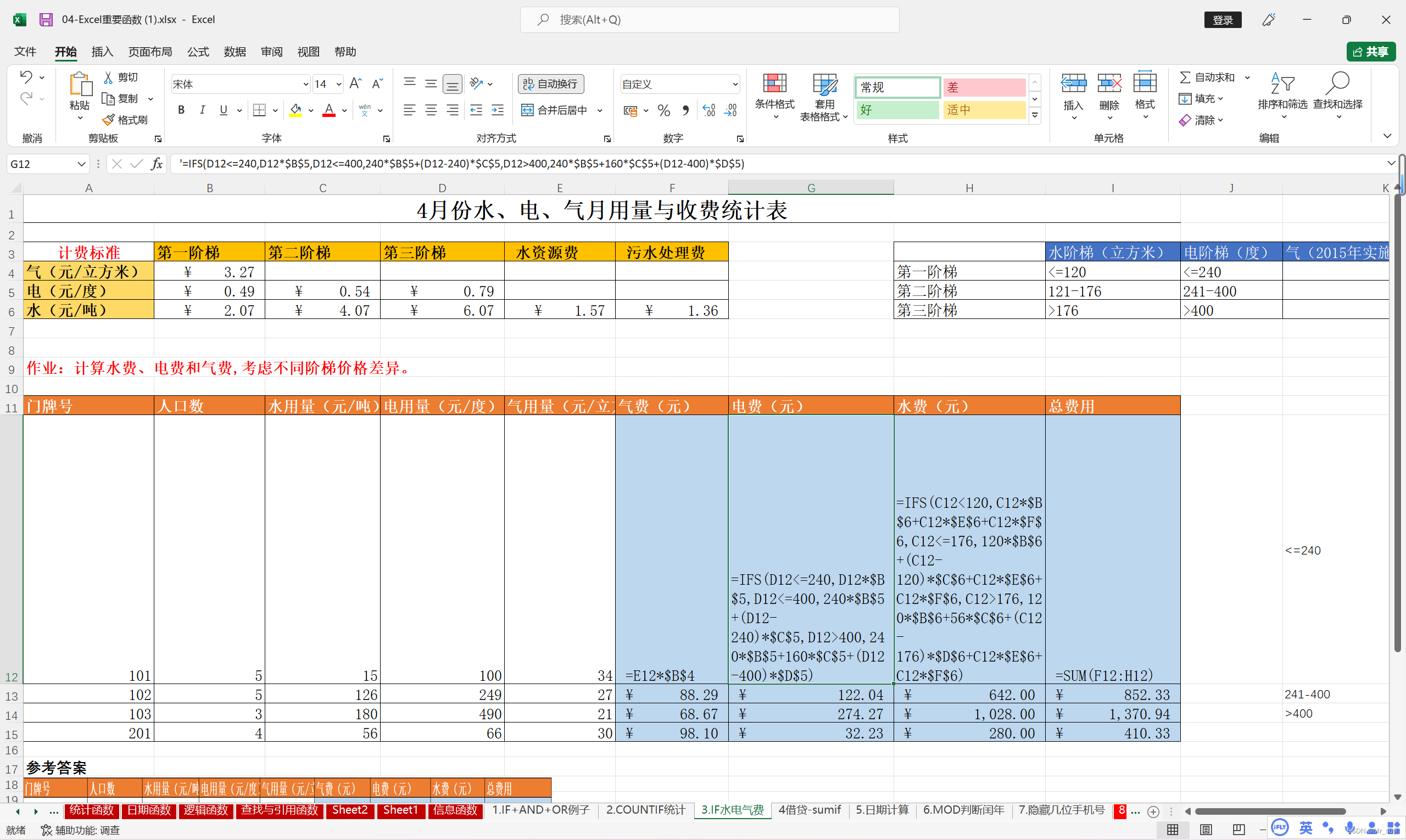Expand the formula bar

[1391, 164]
